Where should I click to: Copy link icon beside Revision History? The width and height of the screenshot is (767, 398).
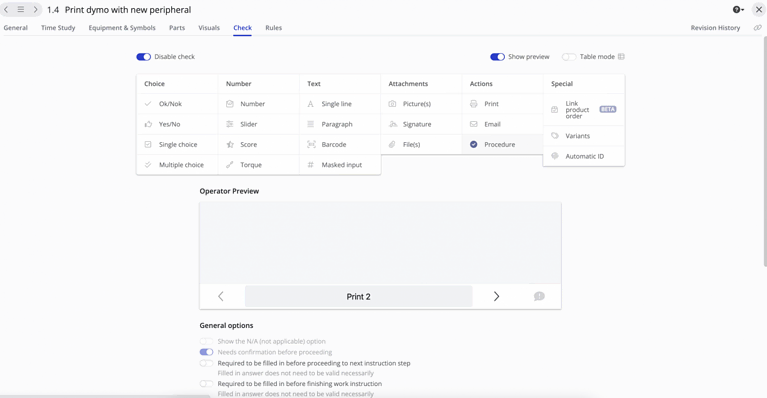coord(758,28)
